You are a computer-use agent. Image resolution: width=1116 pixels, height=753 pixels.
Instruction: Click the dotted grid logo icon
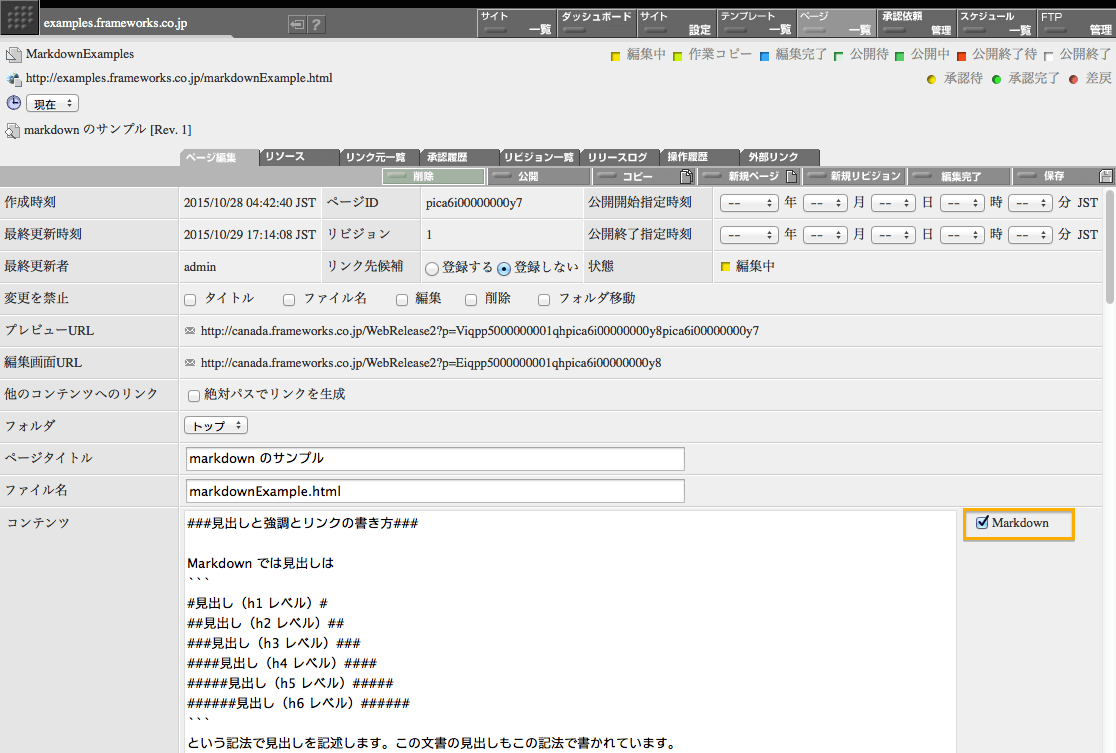pyautogui.click(x=19, y=19)
